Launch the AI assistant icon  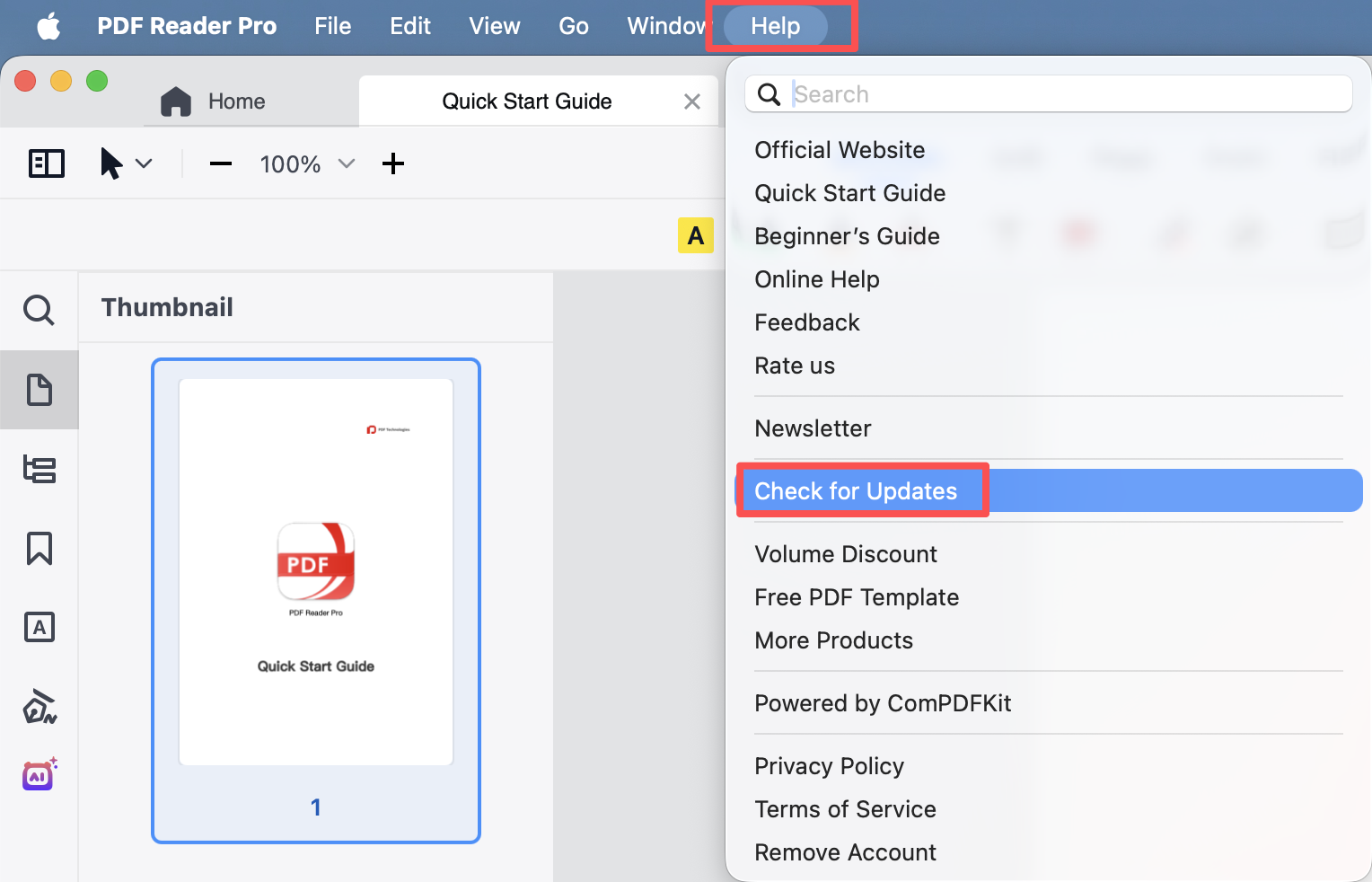39,774
